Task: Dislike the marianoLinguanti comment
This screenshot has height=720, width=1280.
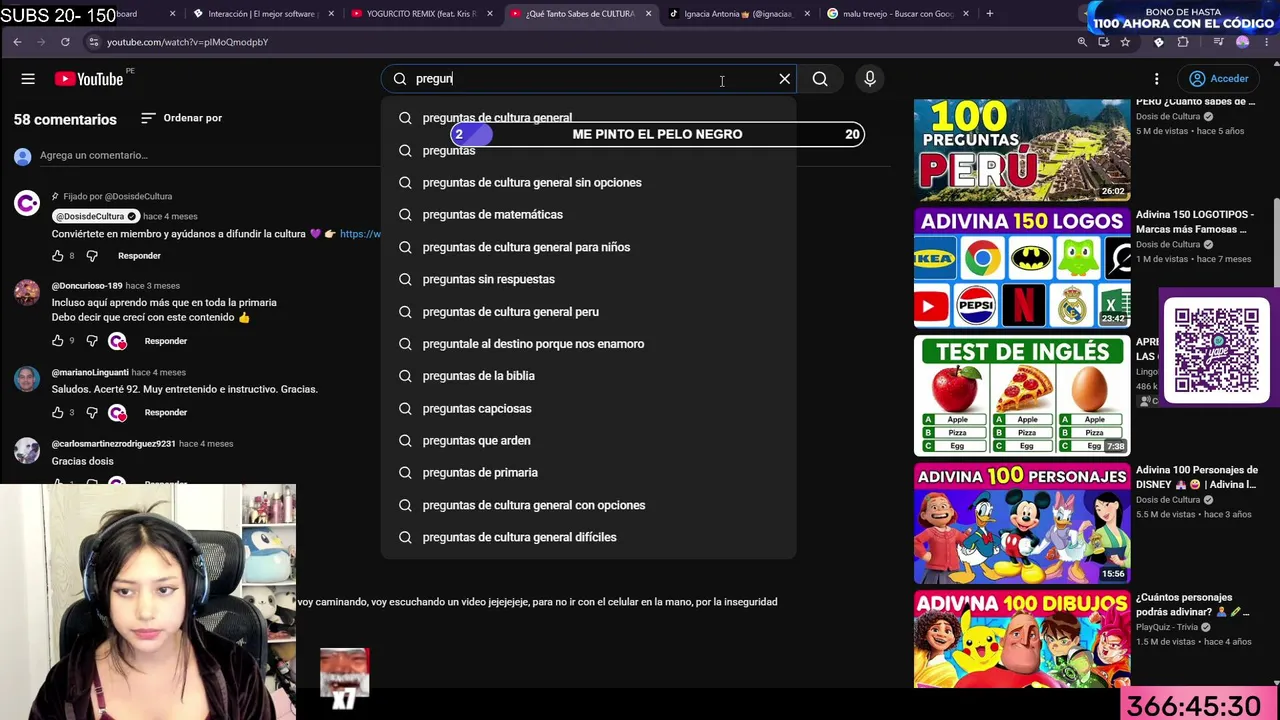Action: click(92, 412)
